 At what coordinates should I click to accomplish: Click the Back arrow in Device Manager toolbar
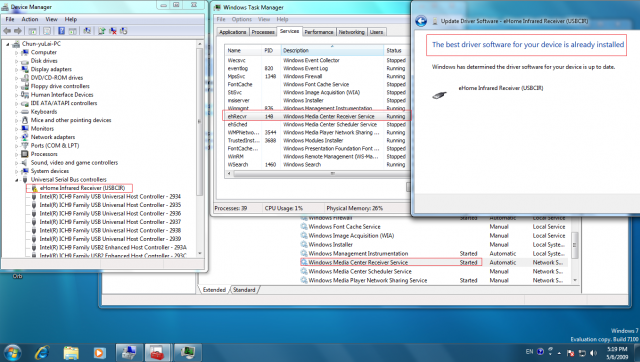(x=7, y=31)
